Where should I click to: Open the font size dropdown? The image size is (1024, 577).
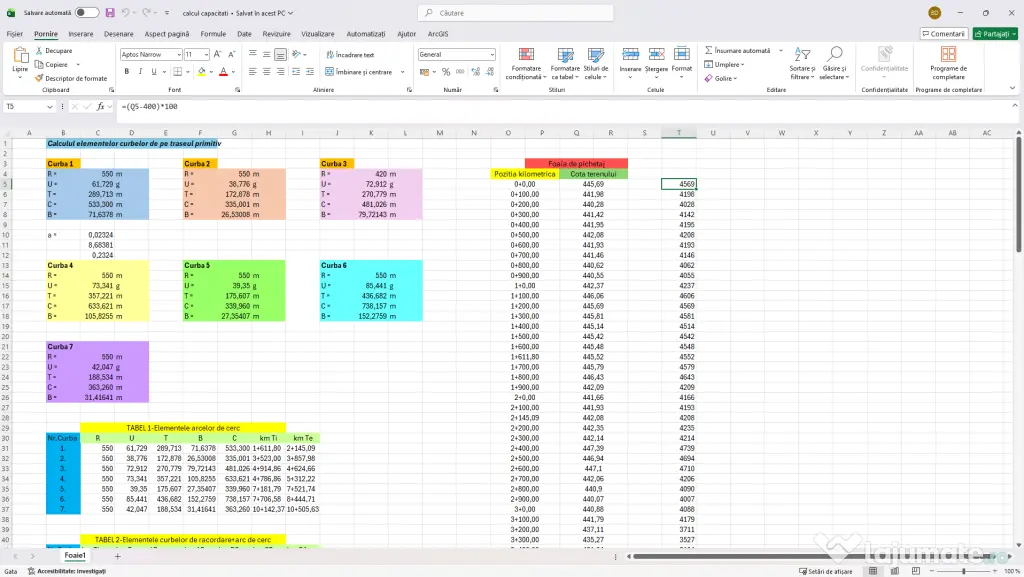(206, 55)
